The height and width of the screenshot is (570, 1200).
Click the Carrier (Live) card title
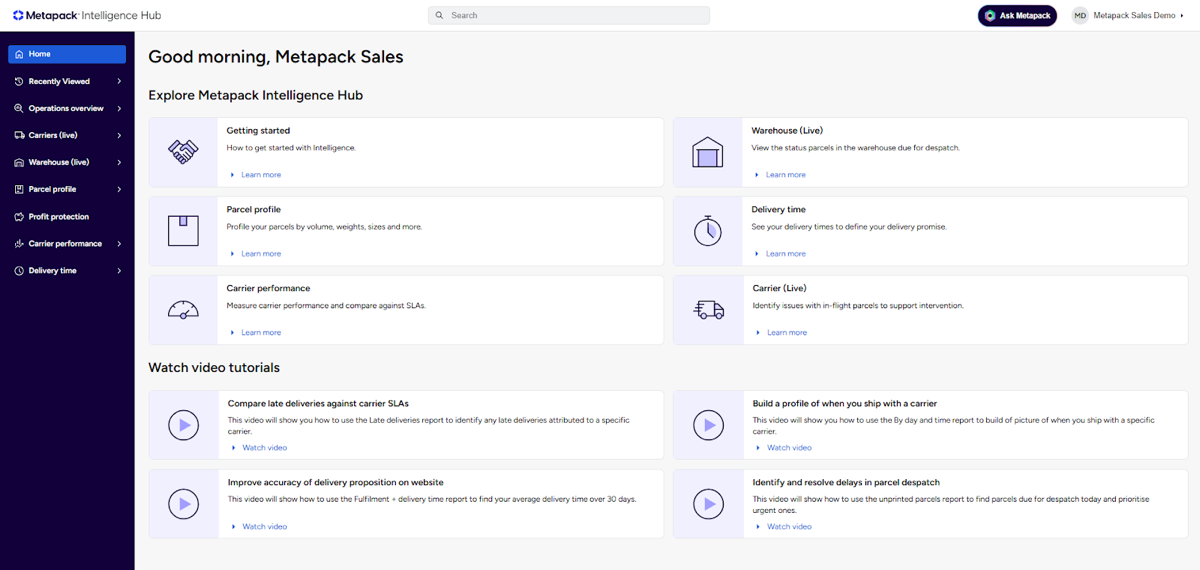[779, 288]
